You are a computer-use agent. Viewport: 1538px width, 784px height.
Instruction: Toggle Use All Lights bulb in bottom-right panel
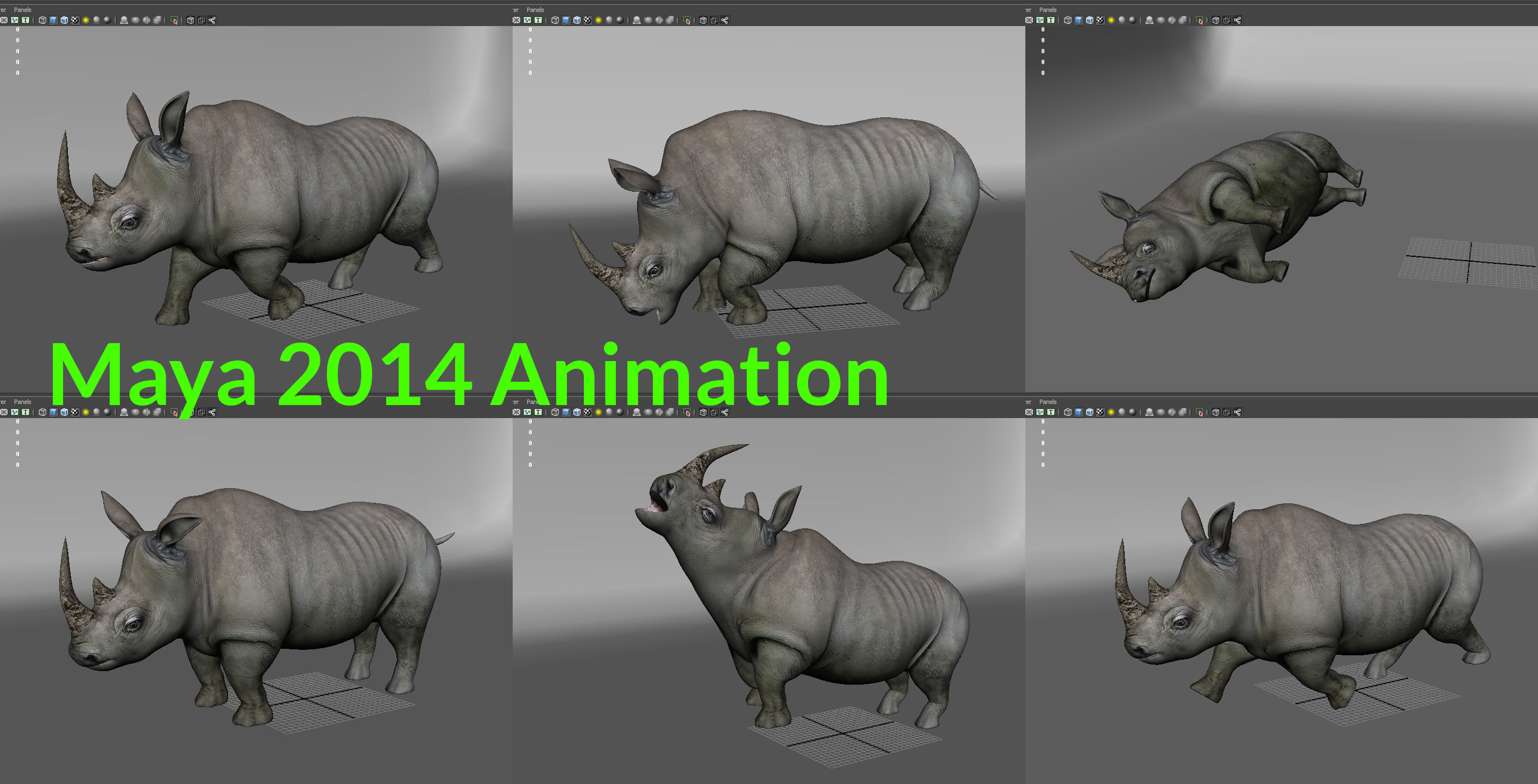(1111, 413)
